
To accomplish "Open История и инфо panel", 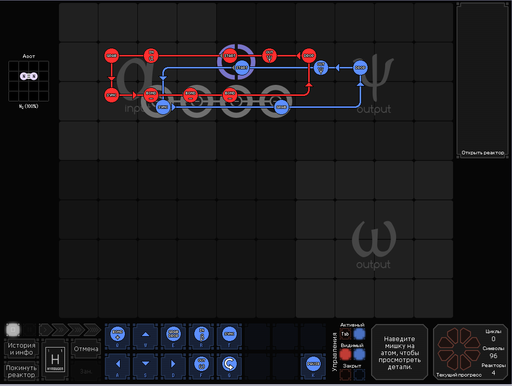I will point(21,349).
